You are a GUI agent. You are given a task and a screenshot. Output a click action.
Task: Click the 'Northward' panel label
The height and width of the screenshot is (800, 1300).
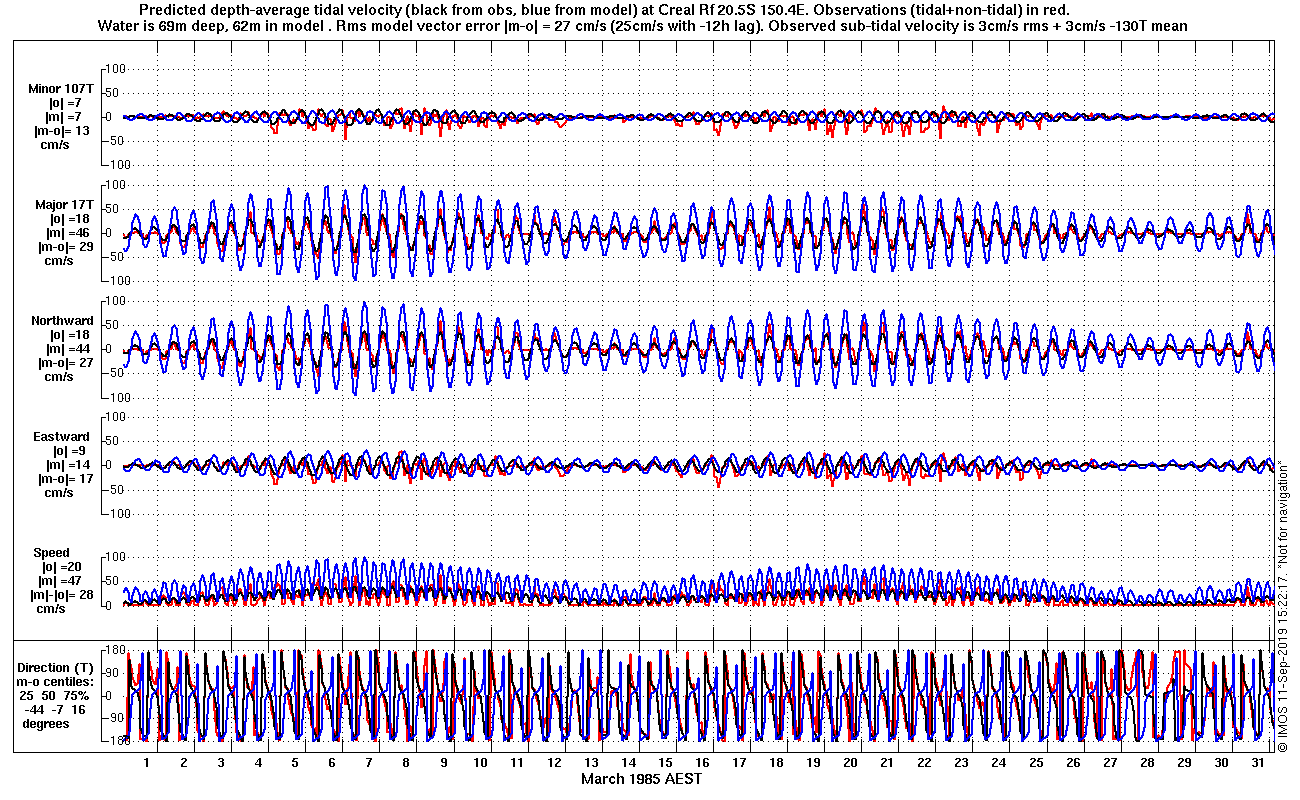click(63, 321)
